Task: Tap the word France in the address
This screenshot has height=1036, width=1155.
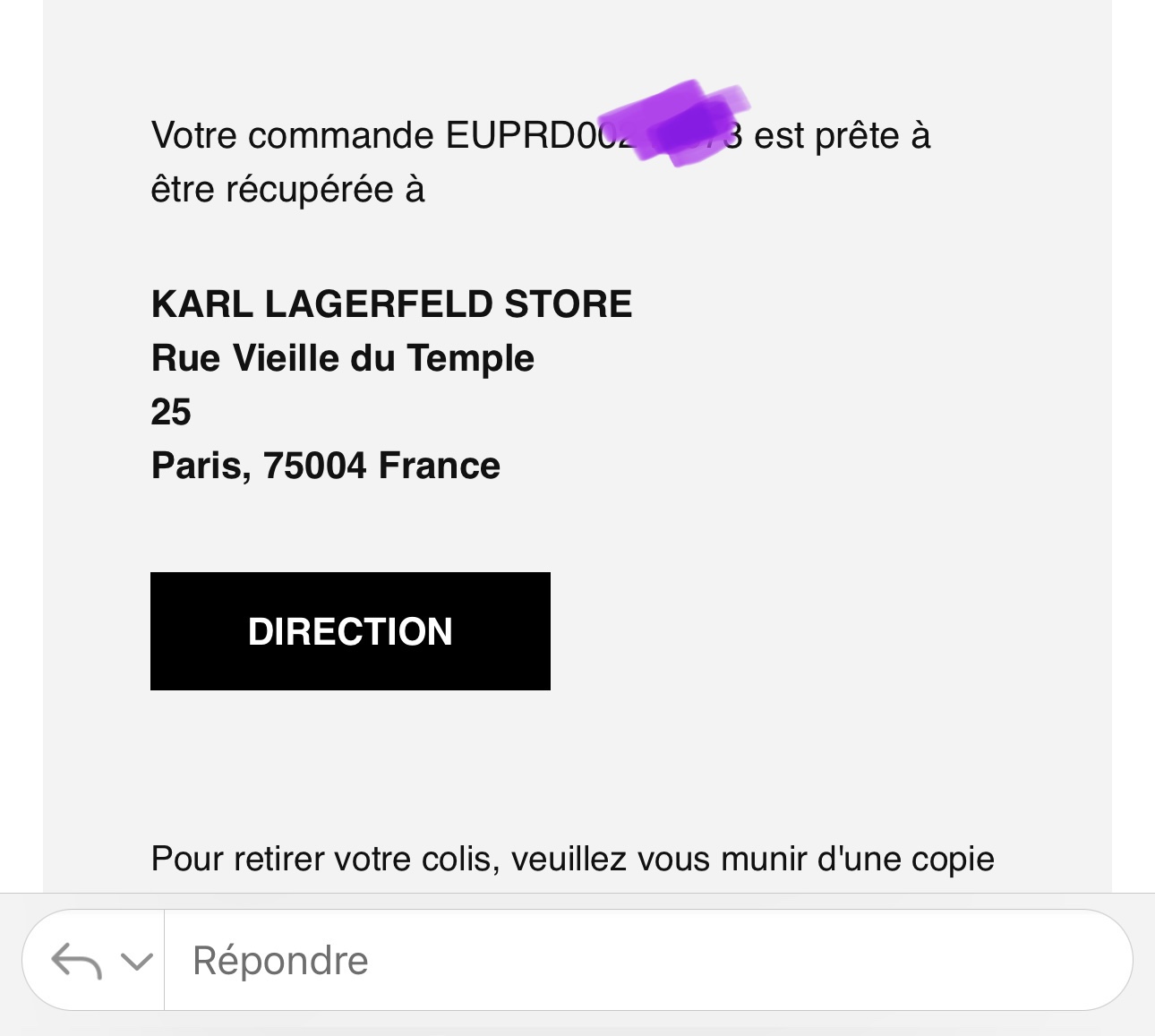Action: [440, 466]
